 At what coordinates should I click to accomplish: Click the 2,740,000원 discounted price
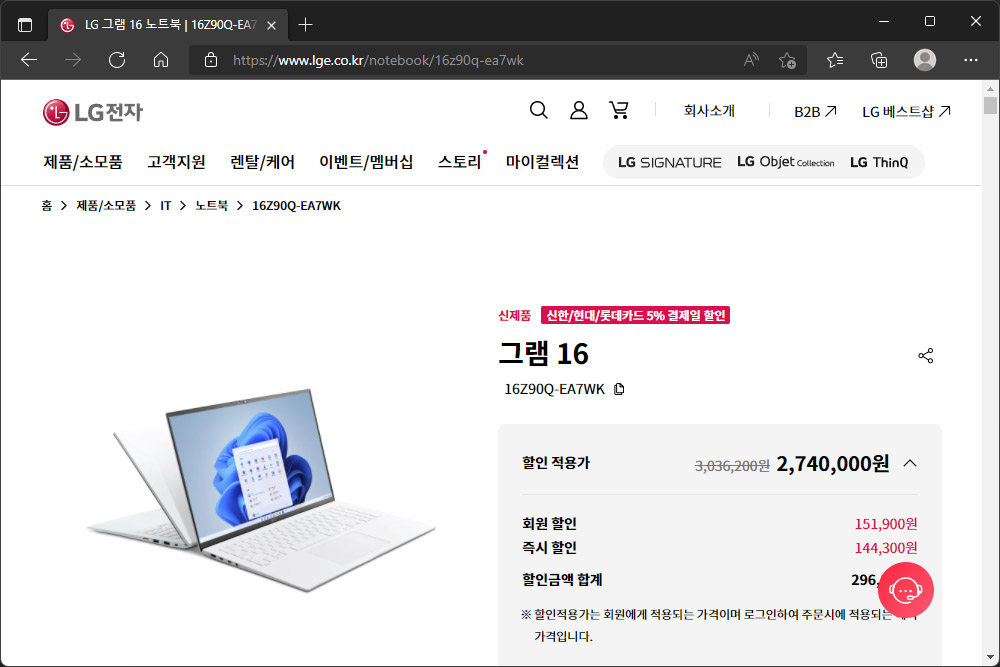click(832, 464)
